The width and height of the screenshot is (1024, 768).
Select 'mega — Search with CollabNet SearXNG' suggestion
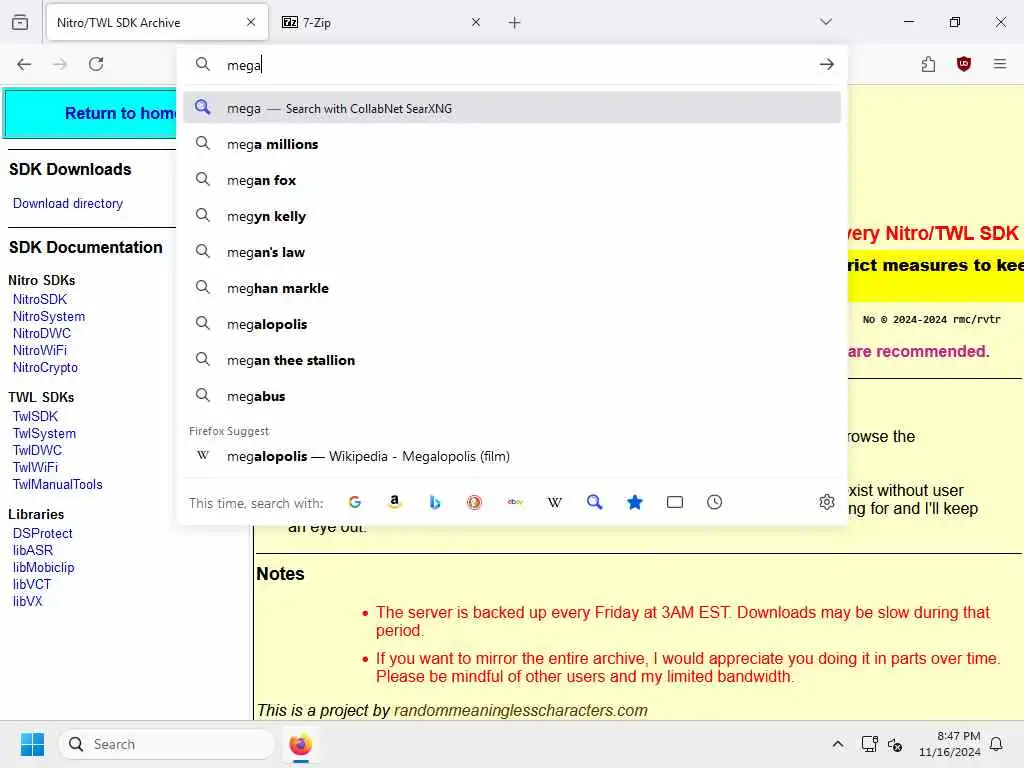pos(512,108)
